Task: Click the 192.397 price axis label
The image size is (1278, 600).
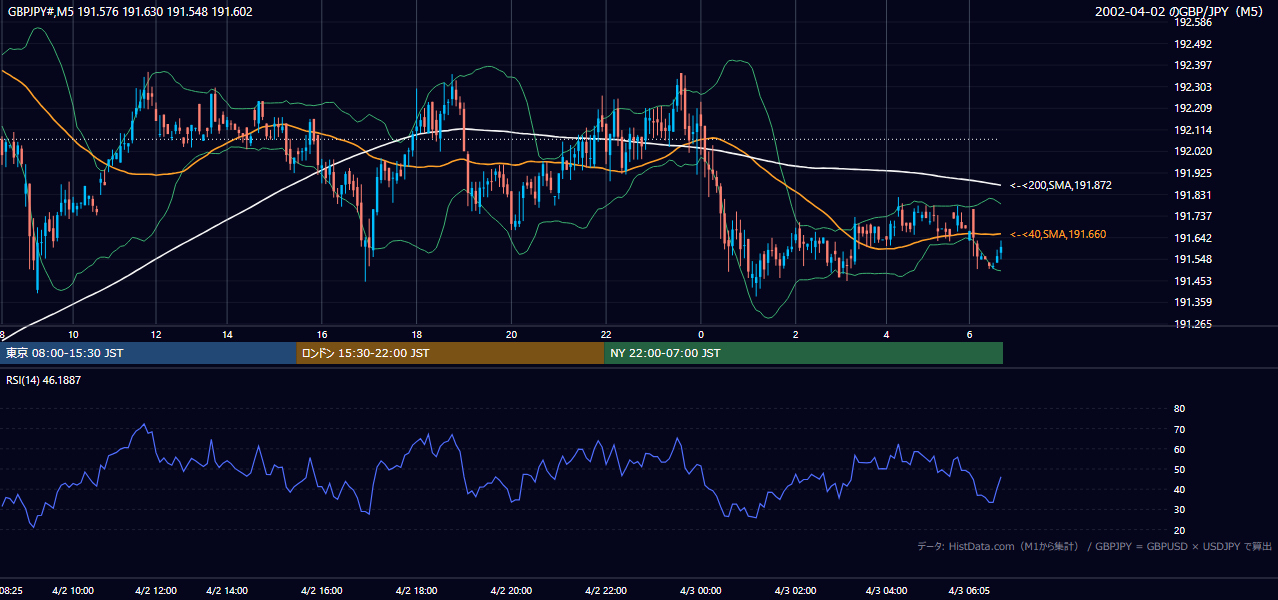Action: [x=1192, y=66]
